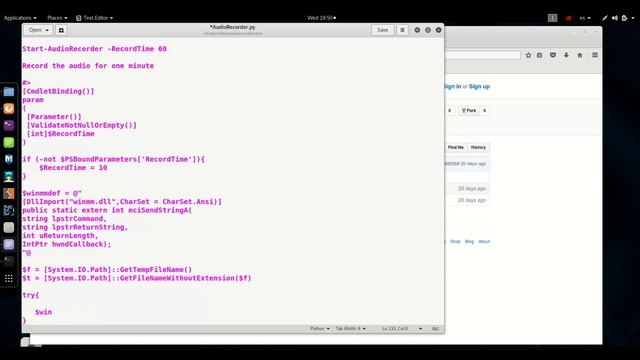Click the Find file button in the browser

pos(456,147)
